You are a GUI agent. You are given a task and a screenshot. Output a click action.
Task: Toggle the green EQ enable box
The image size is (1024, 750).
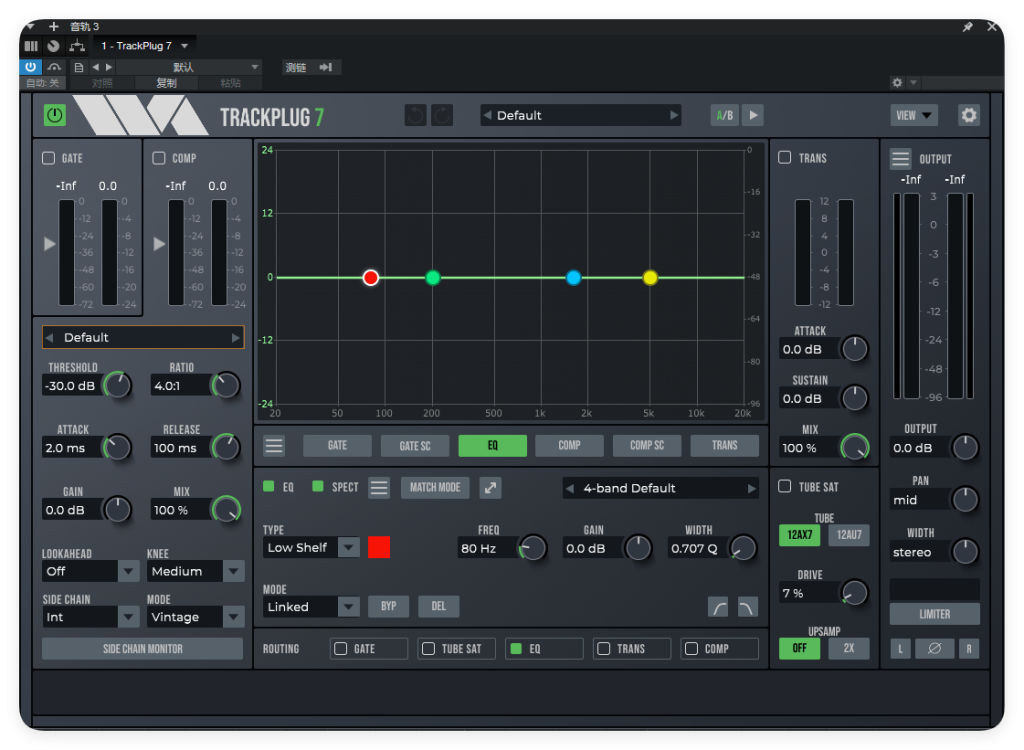(268, 486)
